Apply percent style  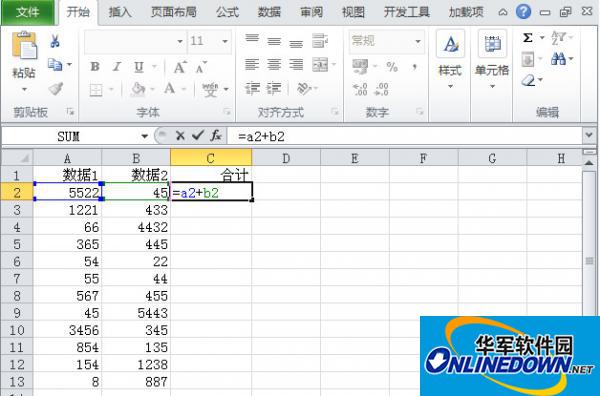coord(392,67)
